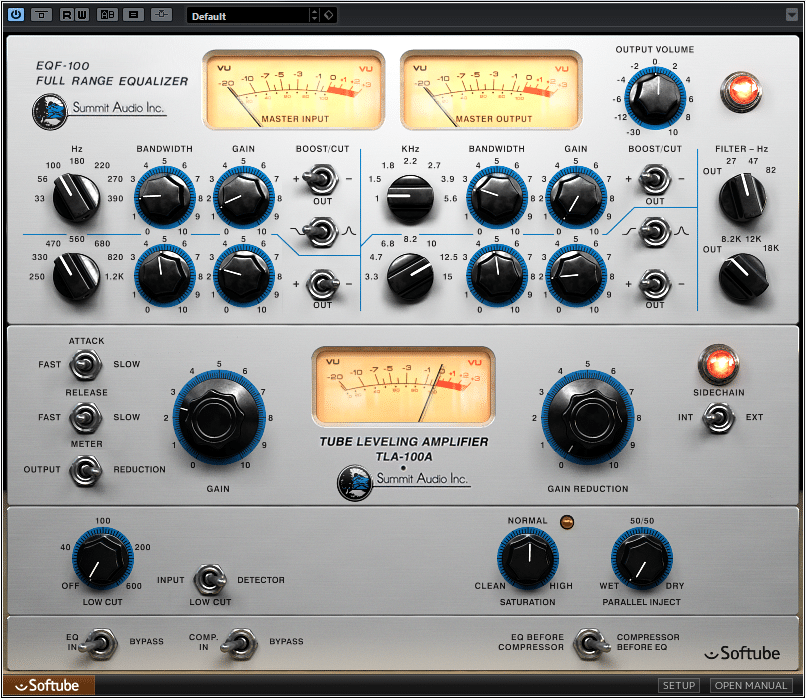Click the 'FULL RANGE EQUALIZER' title text

[112, 81]
